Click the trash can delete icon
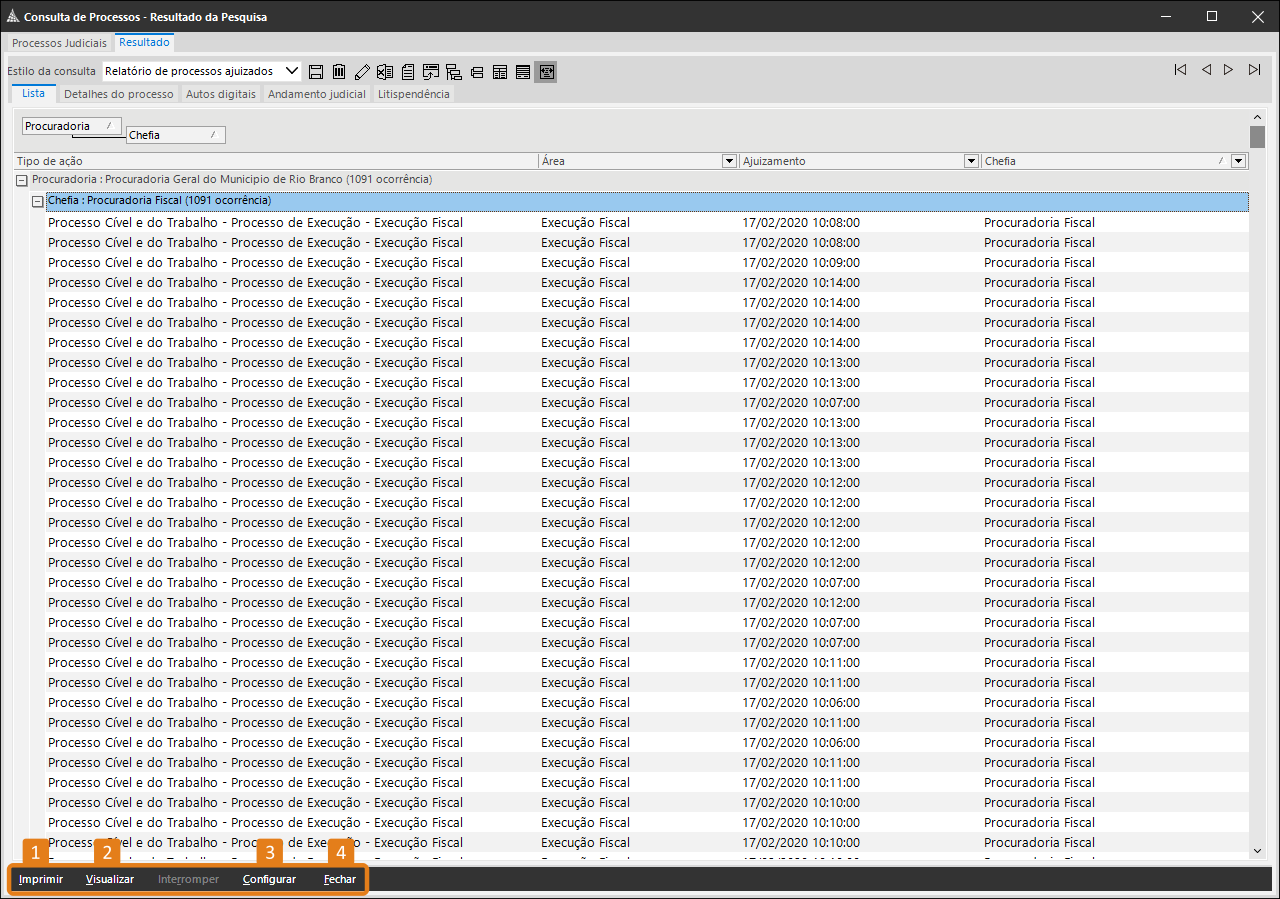 coord(339,72)
